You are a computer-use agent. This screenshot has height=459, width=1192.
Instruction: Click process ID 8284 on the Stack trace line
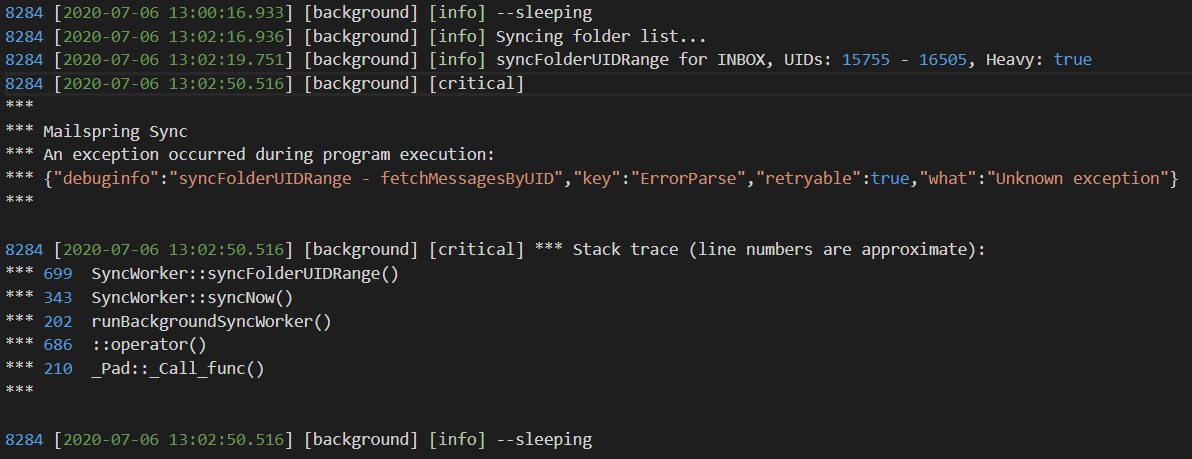coord(24,249)
